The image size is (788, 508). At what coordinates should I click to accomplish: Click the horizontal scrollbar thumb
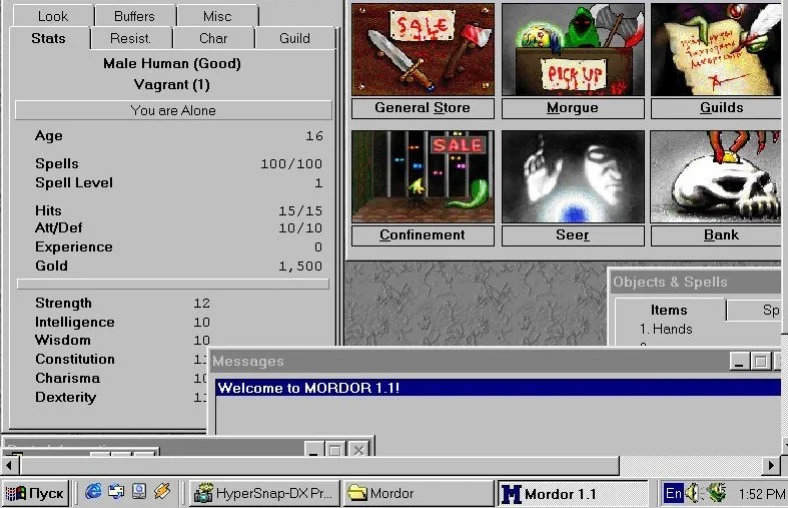click(320, 465)
